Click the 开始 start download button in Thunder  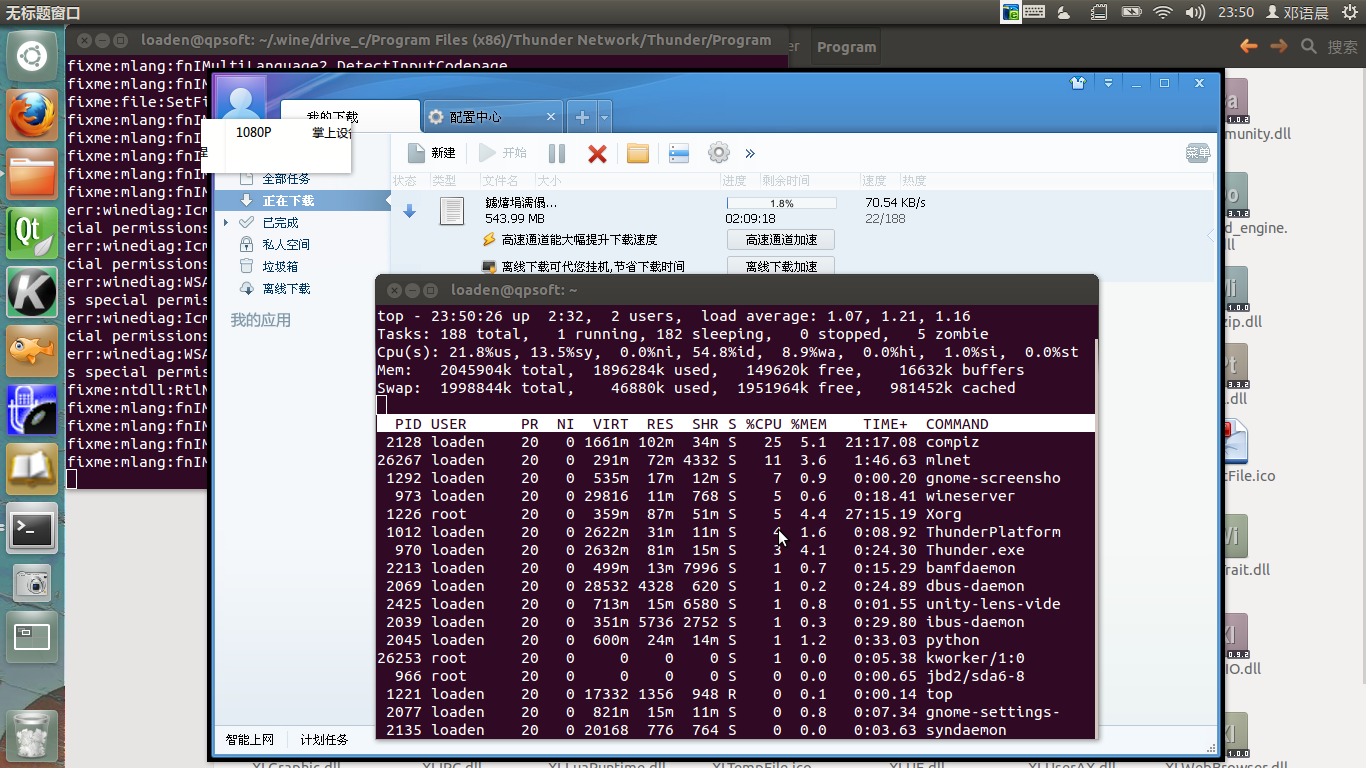pos(503,153)
